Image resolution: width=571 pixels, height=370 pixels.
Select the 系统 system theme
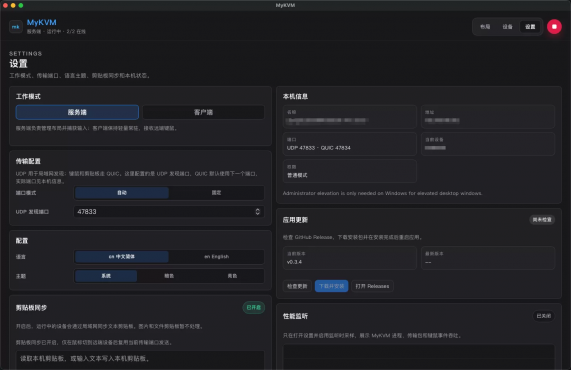(x=106, y=276)
